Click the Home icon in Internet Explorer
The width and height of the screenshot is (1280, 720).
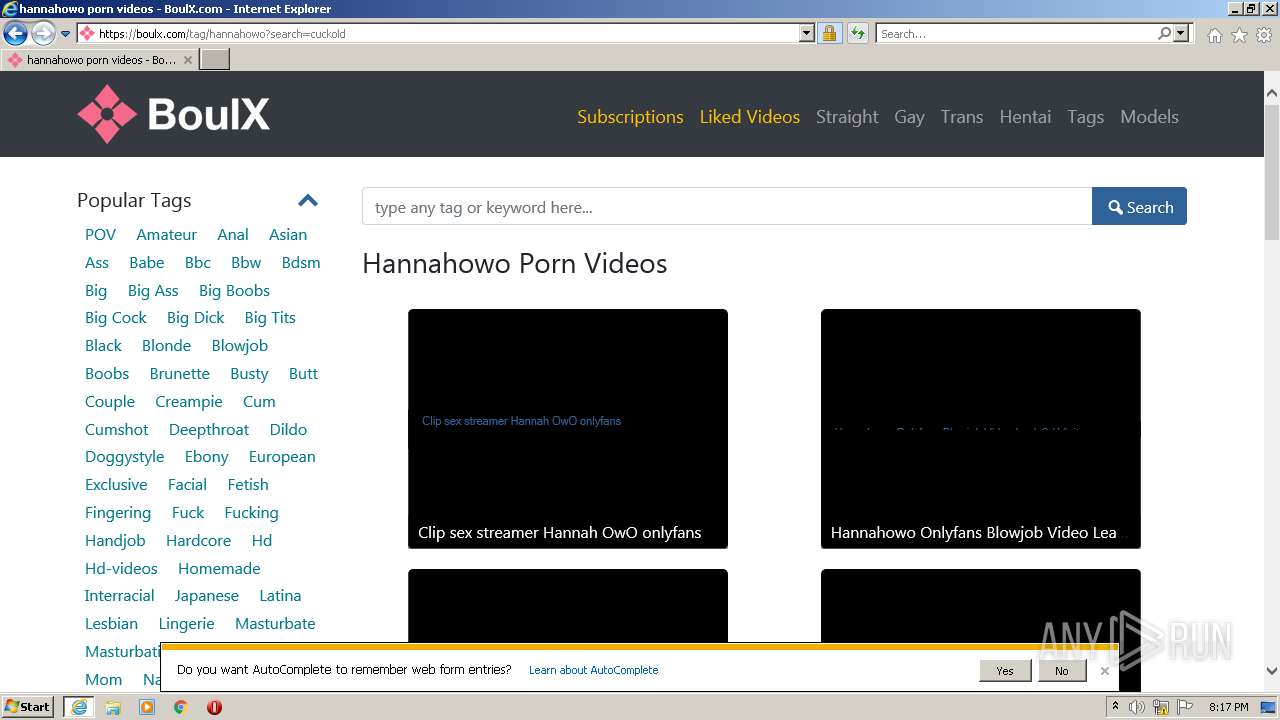(x=1214, y=35)
